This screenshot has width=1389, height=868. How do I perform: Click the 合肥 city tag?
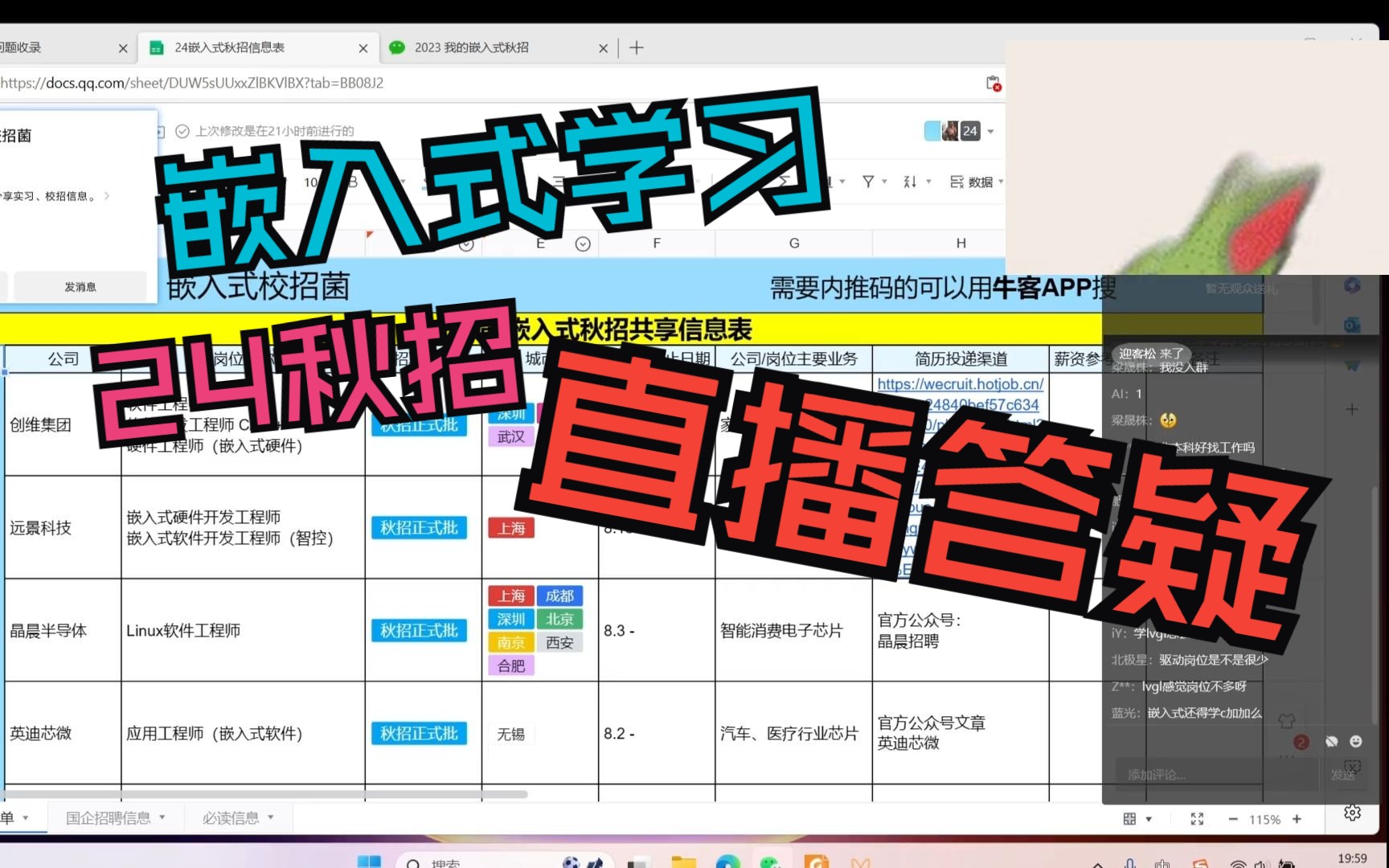[511, 665]
